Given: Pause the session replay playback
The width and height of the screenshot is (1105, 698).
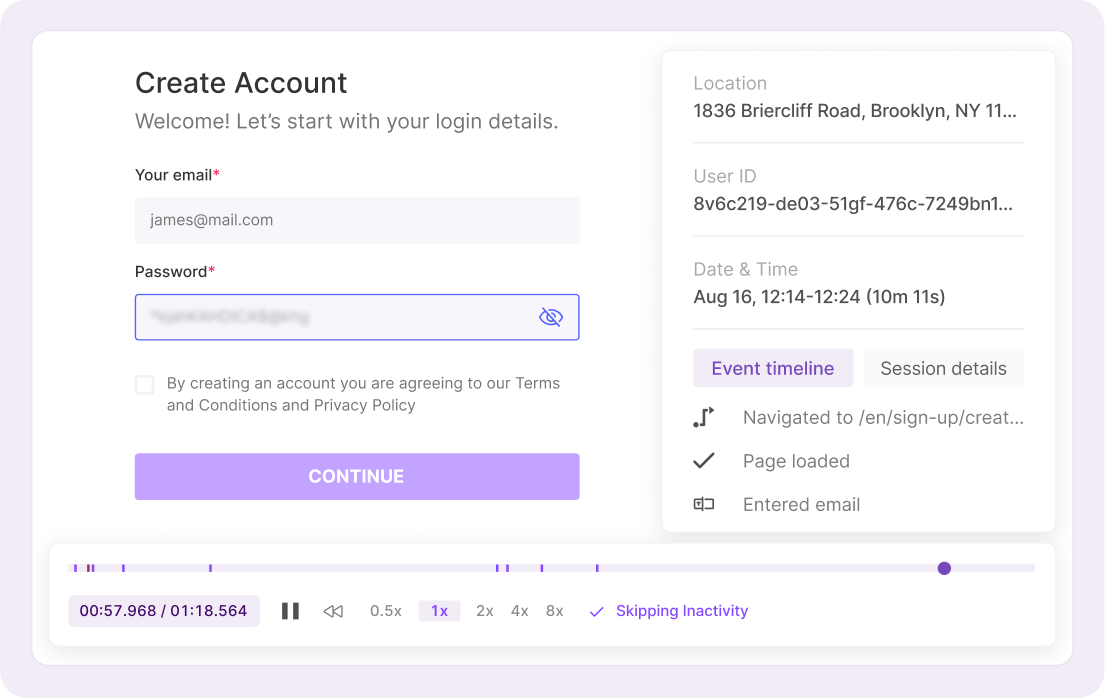Looking at the screenshot, I should tap(290, 611).
